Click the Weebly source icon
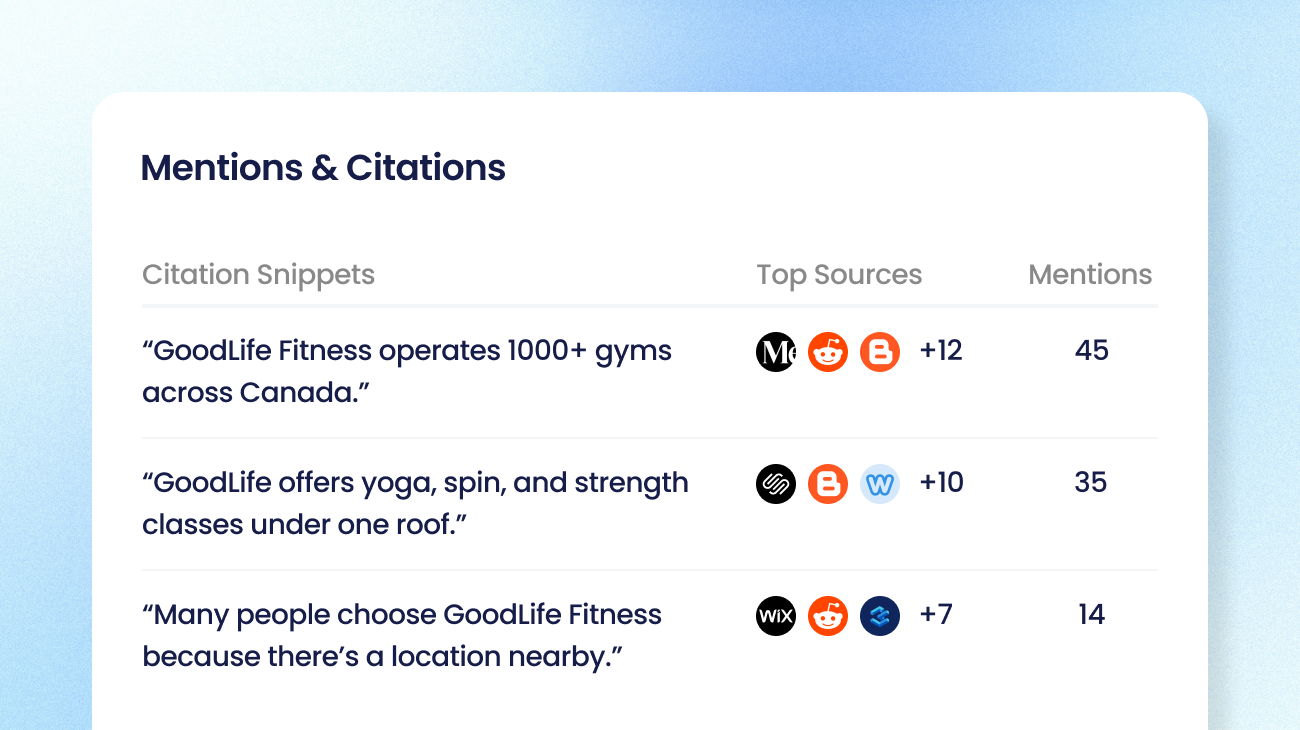The height and width of the screenshot is (730, 1300). (x=880, y=484)
